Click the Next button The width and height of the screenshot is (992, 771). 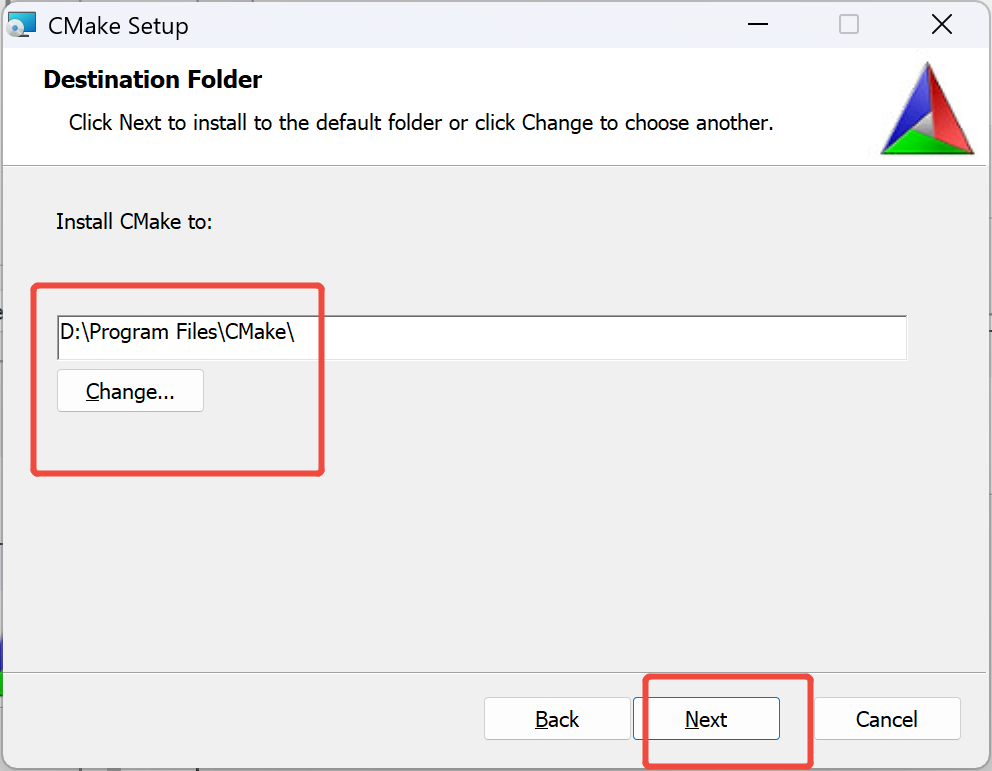click(706, 719)
